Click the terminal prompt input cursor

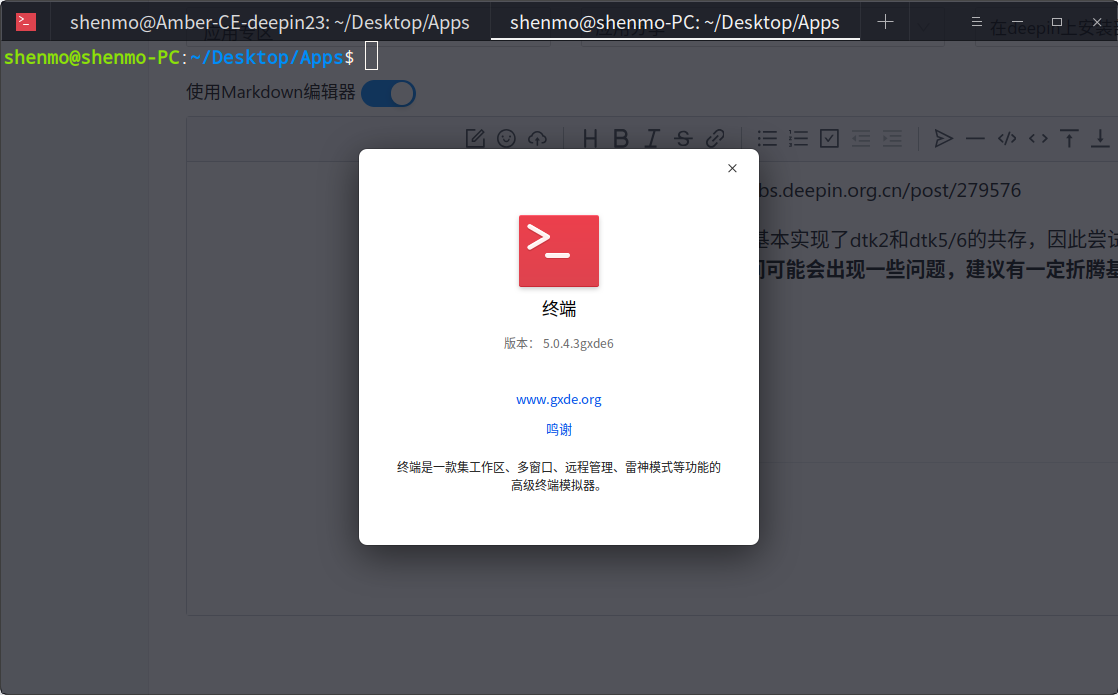tap(371, 56)
